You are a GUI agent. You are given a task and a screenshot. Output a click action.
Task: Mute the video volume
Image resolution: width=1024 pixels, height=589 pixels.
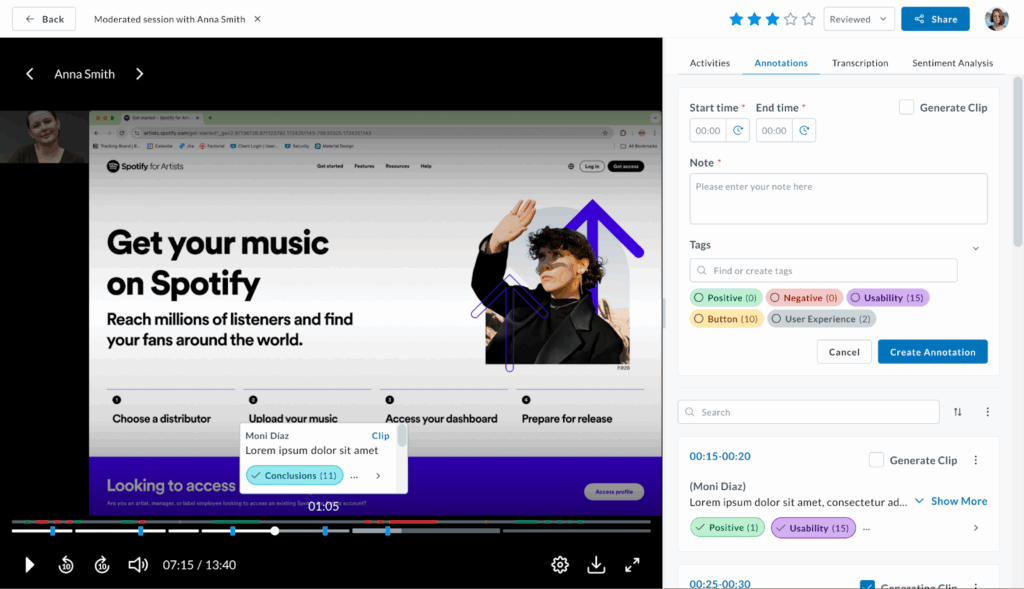tap(138, 564)
